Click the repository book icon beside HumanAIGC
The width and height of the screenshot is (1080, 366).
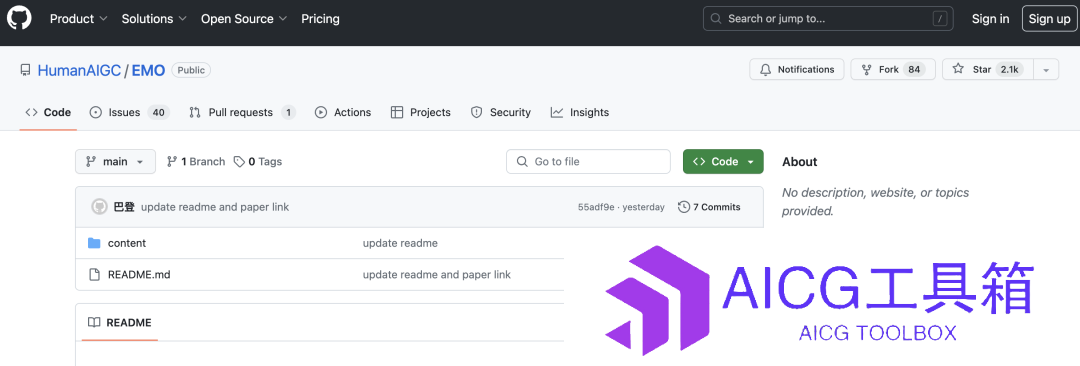25,70
